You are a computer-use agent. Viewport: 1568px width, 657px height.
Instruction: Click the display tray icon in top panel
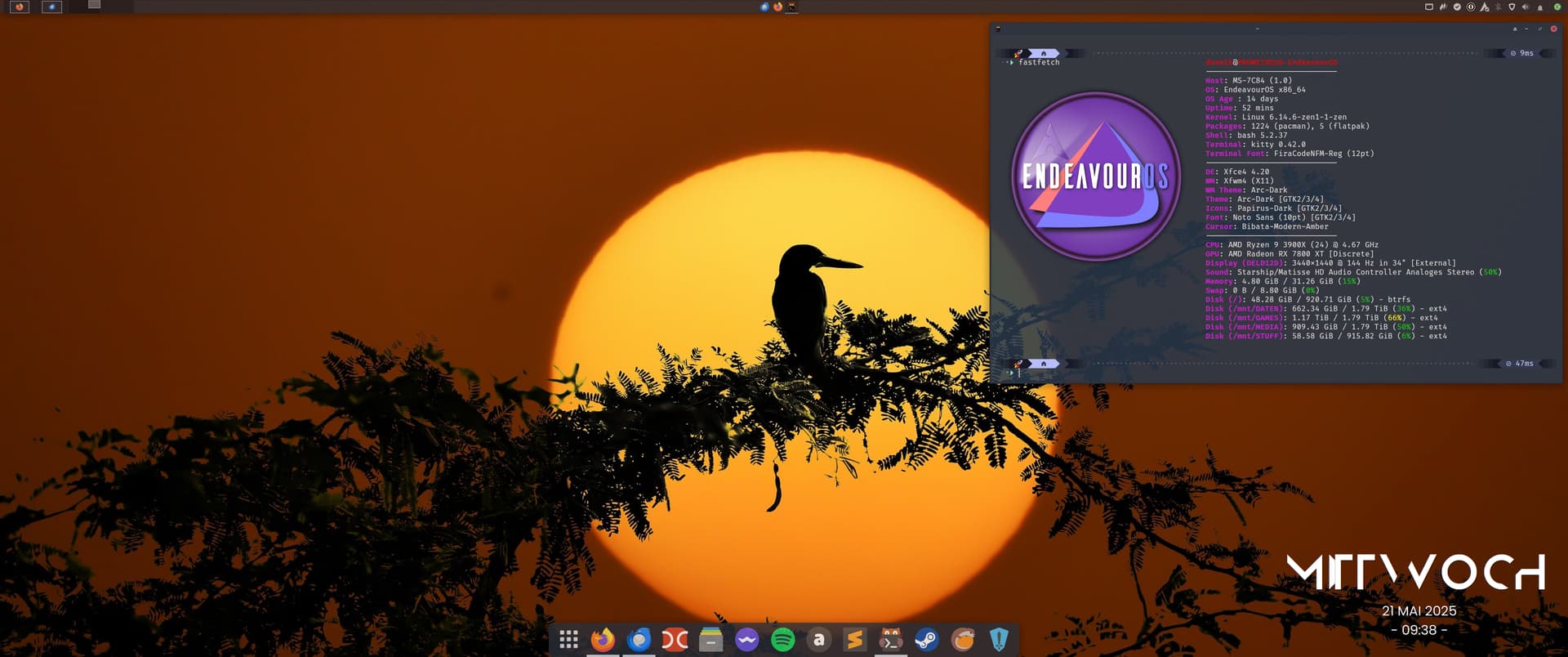(x=1429, y=7)
